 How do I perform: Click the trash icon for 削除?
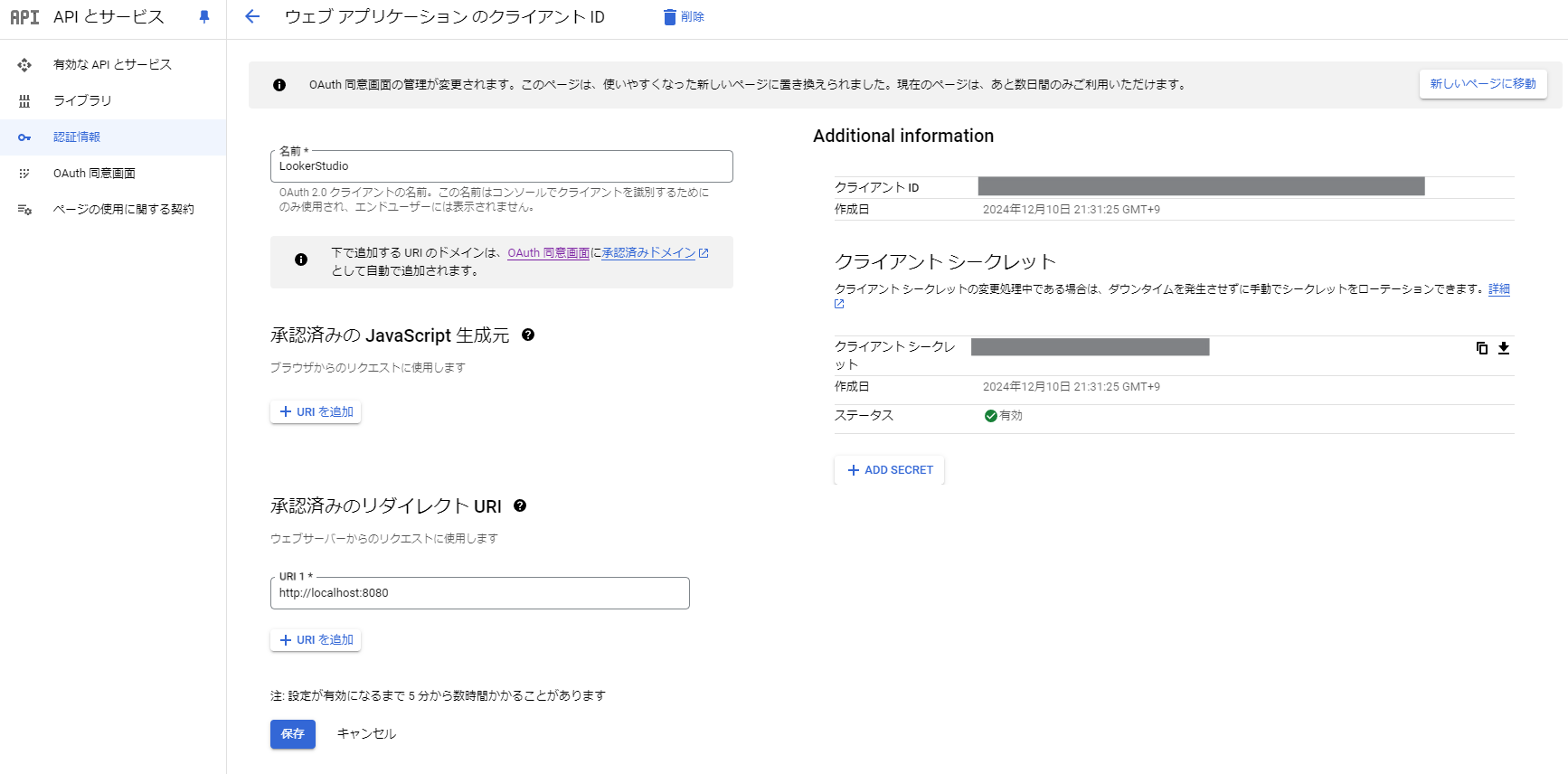670,17
